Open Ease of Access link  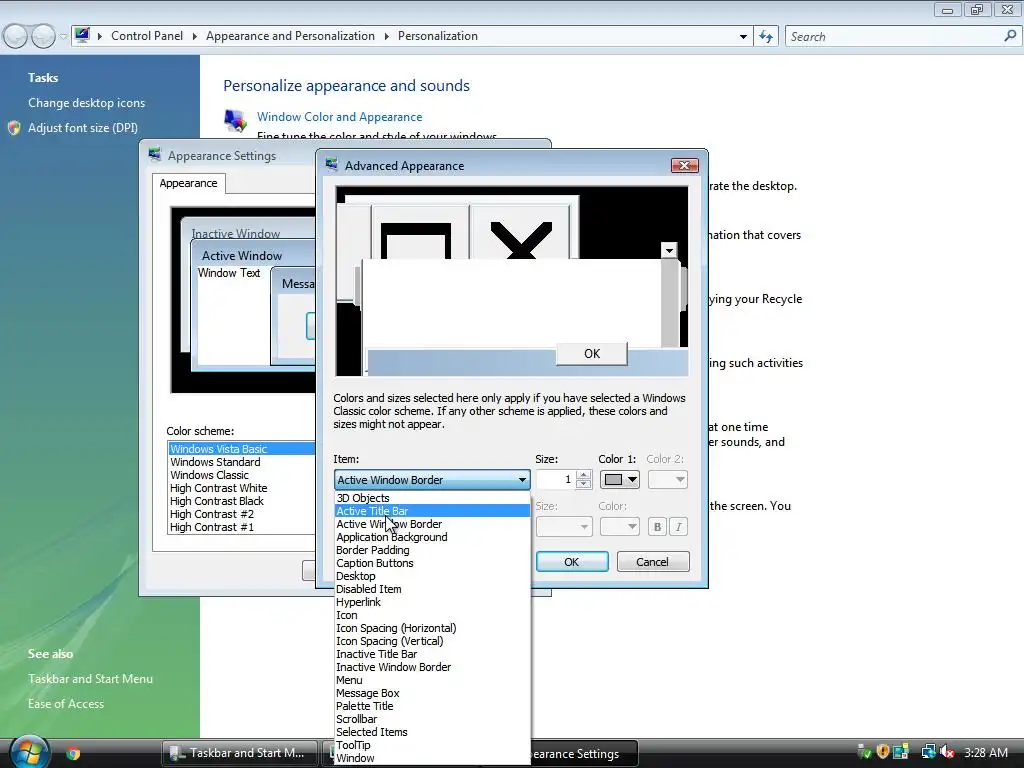(66, 703)
